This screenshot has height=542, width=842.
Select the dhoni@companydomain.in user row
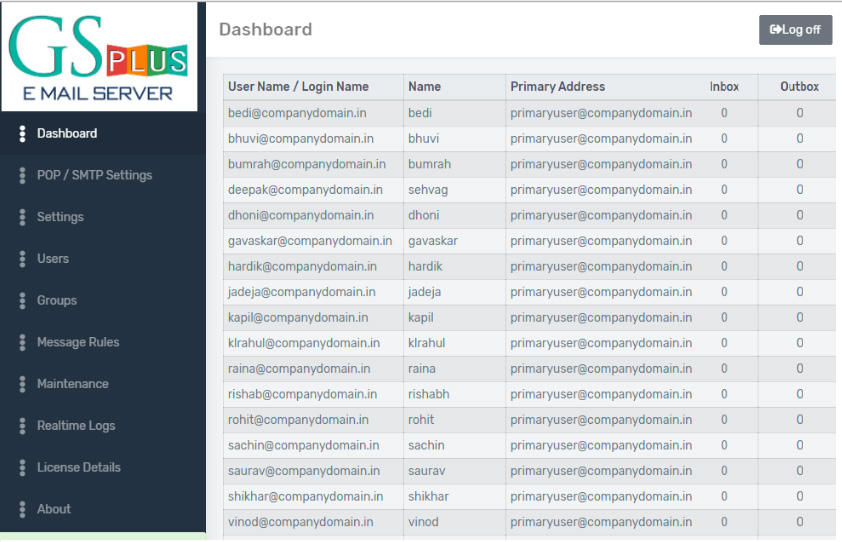(x=300, y=215)
